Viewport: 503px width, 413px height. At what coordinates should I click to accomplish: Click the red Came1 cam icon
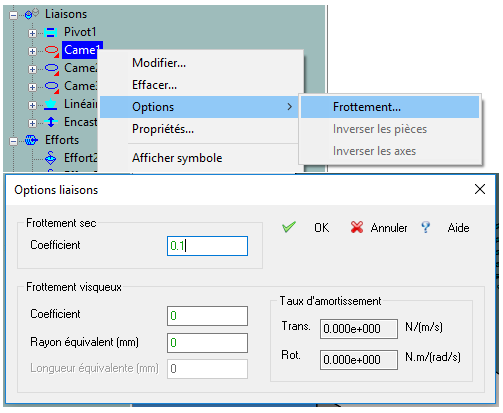tap(52, 50)
